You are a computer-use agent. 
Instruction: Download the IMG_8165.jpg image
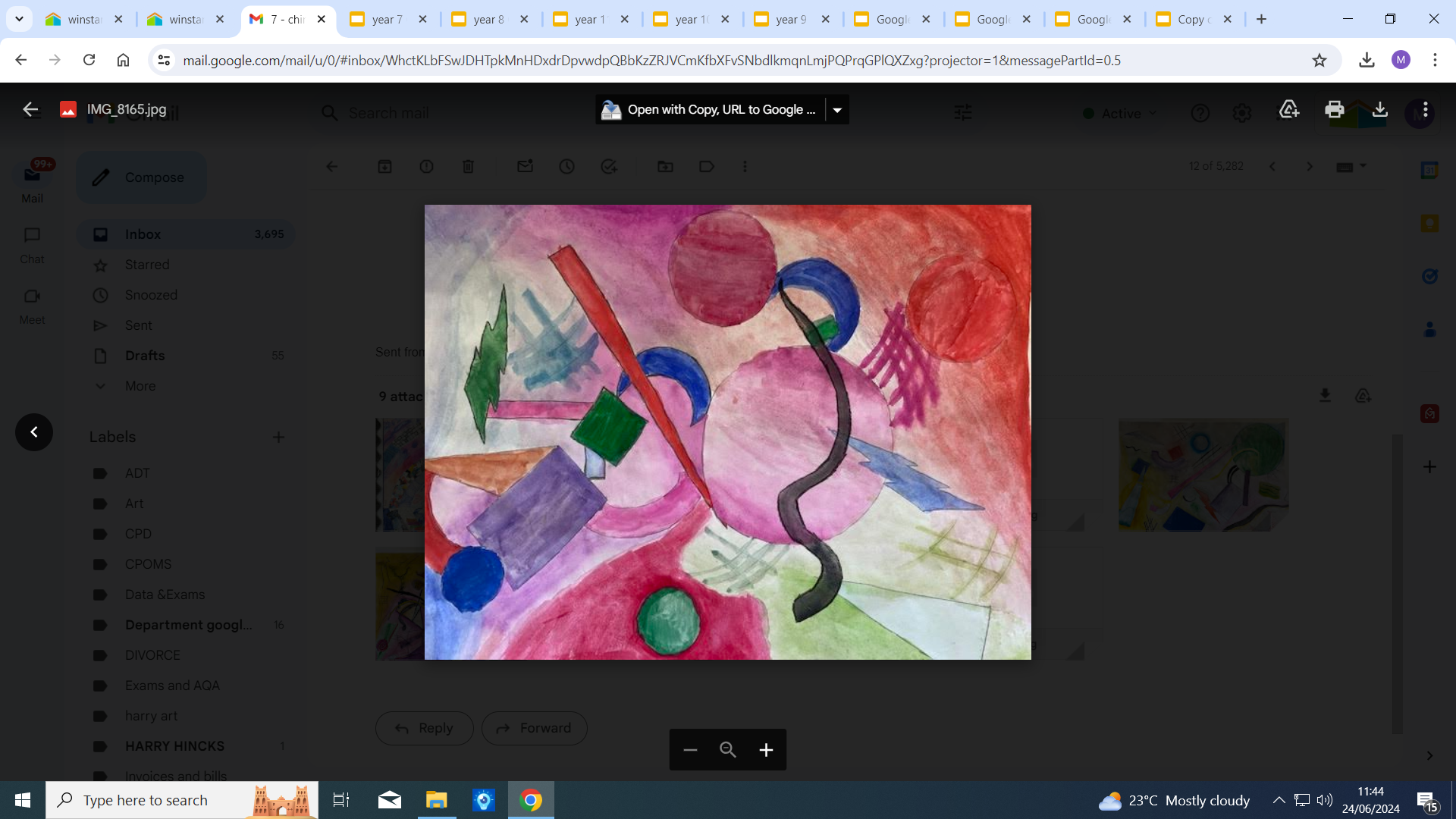click(x=1380, y=109)
